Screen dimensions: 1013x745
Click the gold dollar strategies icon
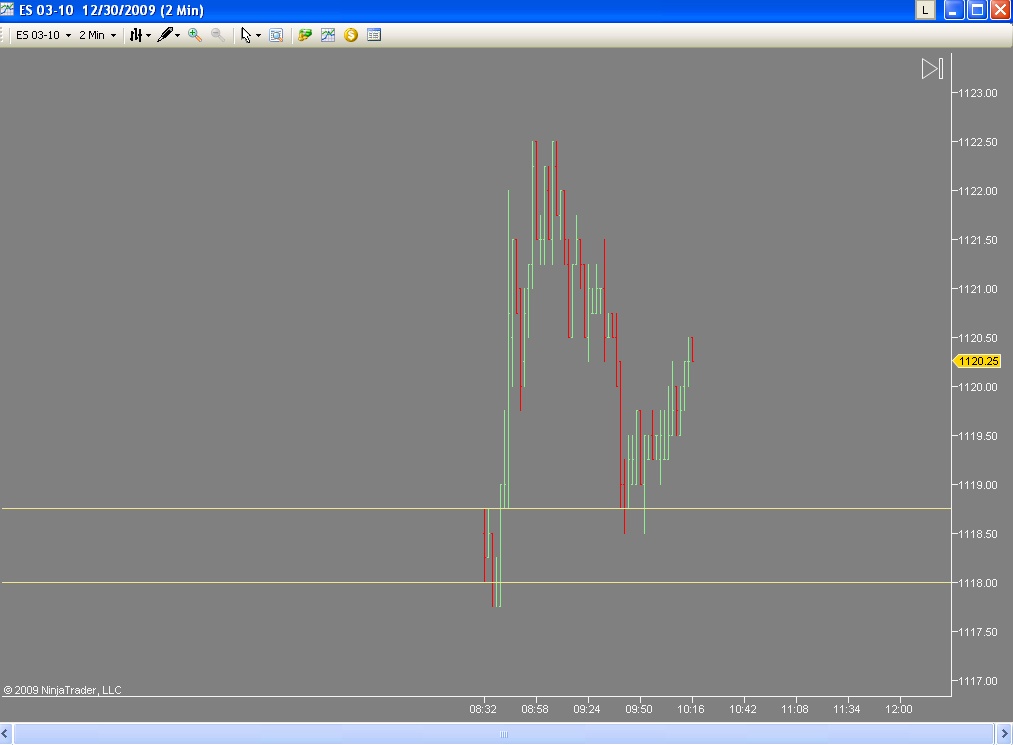point(351,35)
